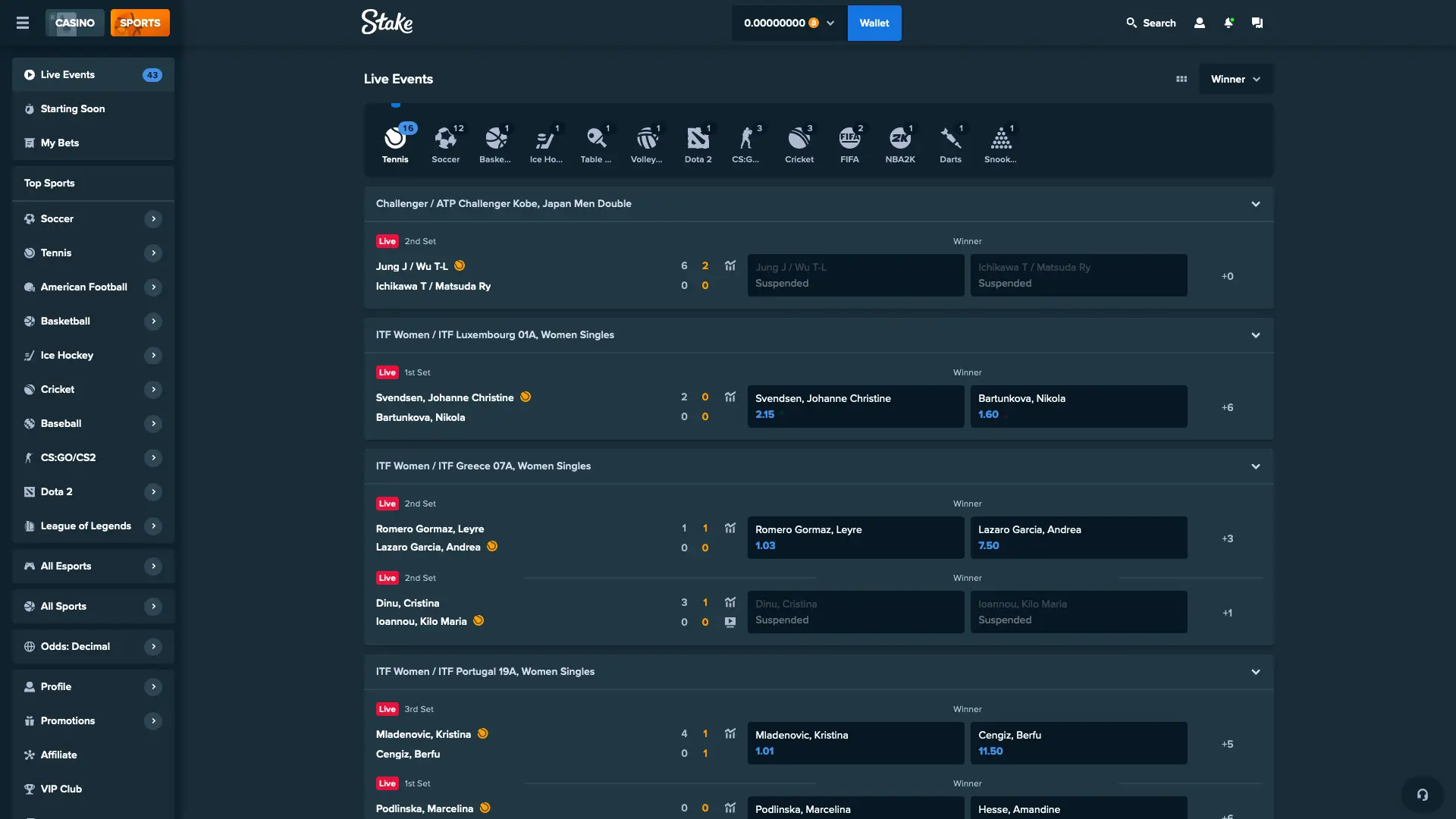
Task: Click the Wallet button
Action: (874, 23)
